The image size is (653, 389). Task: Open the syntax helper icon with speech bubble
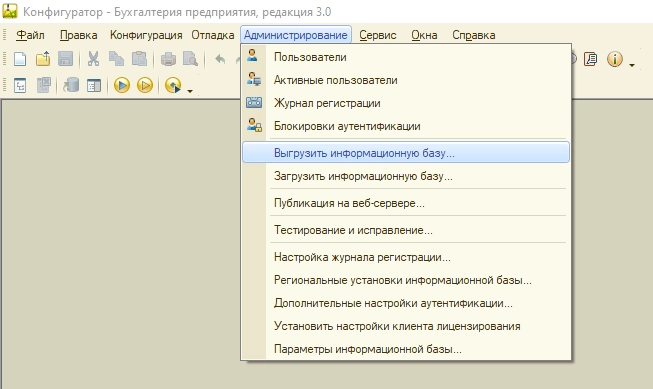coord(590,59)
